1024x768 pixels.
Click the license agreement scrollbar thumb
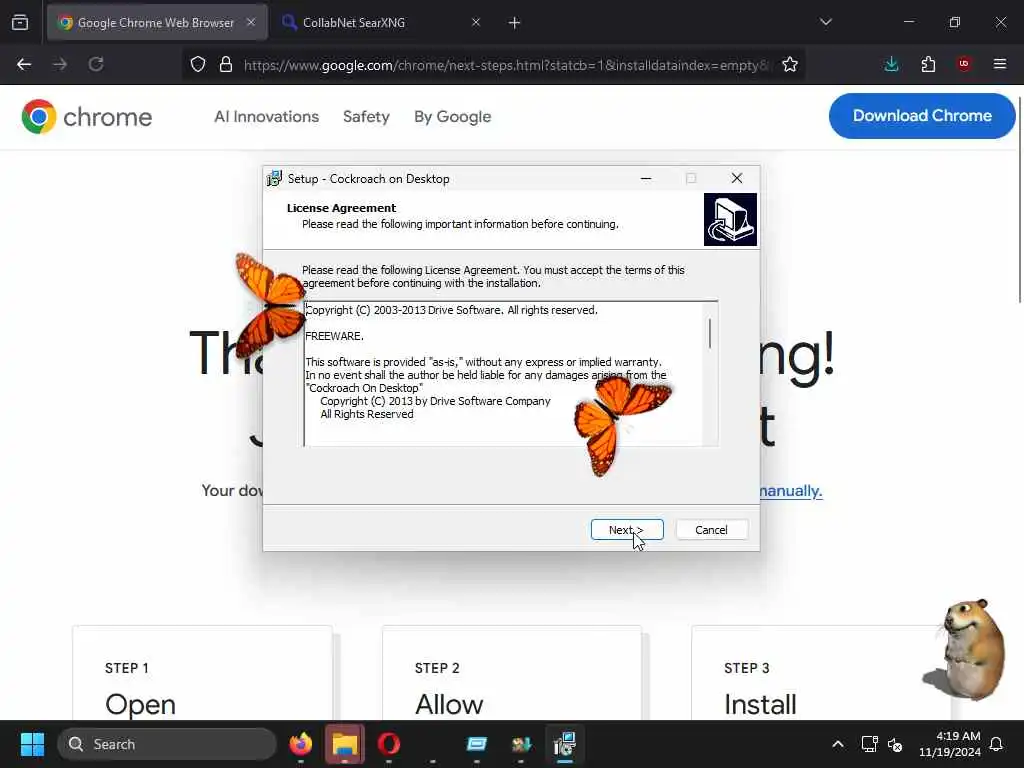tap(710, 333)
